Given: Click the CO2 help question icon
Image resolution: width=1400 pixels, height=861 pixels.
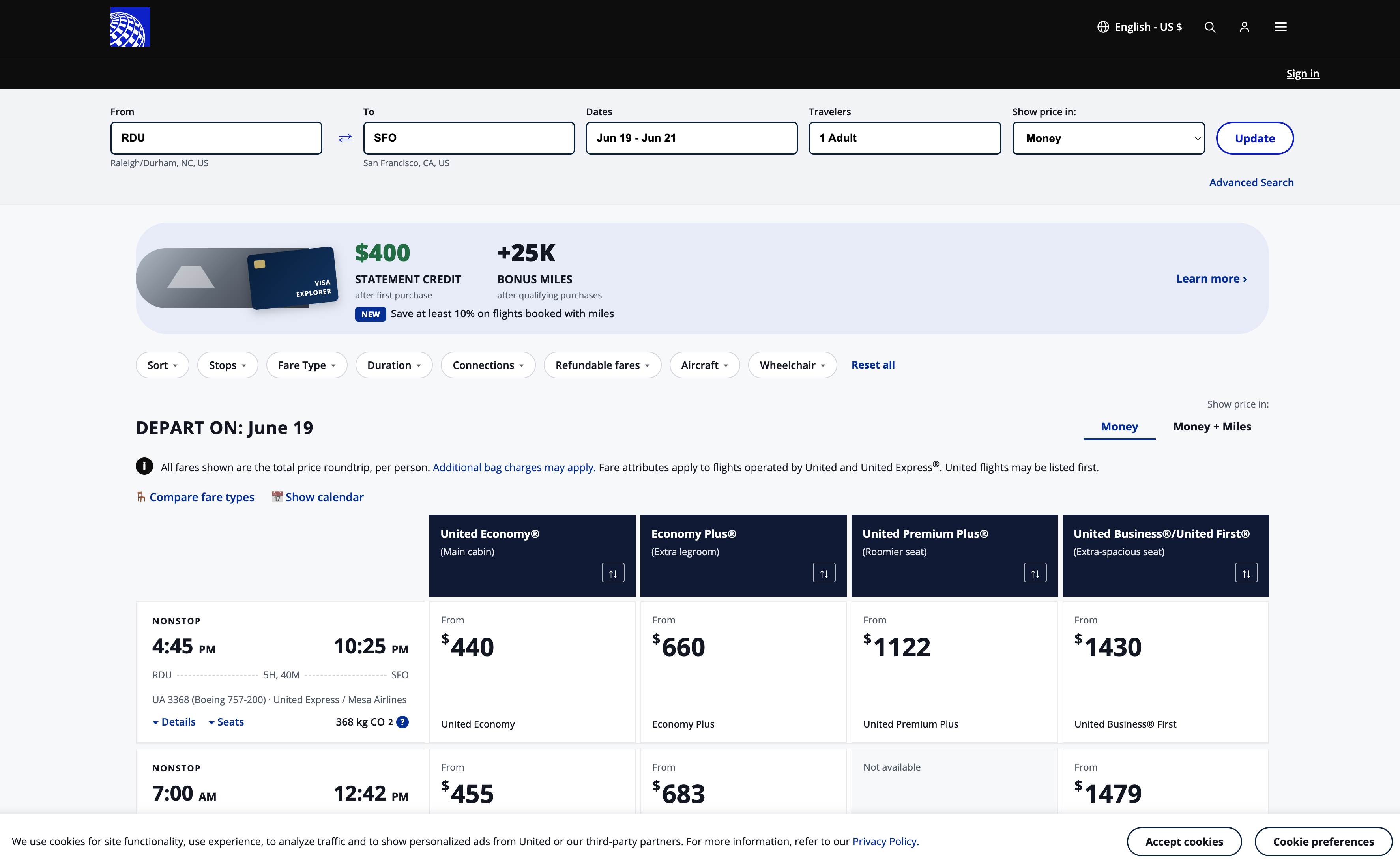Looking at the screenshot, I should click(402, 722).
